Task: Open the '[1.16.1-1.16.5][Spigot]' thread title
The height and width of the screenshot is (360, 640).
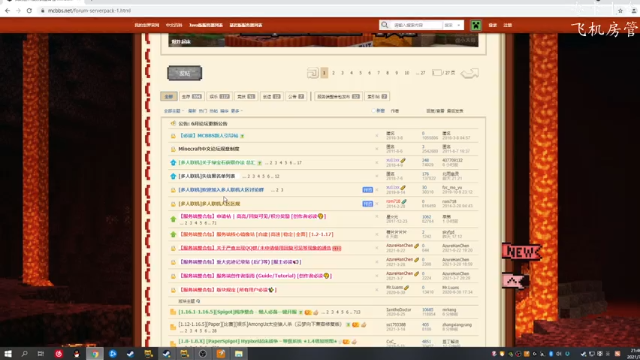Action: pos(238,312)
